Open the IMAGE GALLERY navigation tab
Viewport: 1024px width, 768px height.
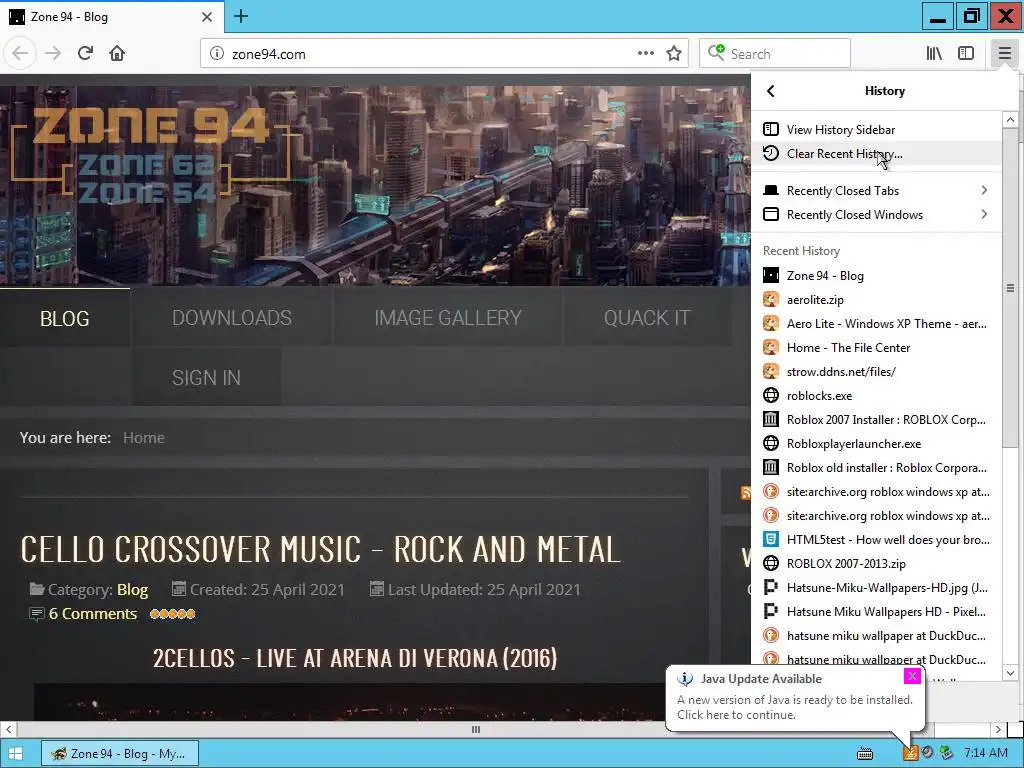[x=448, y=318]
